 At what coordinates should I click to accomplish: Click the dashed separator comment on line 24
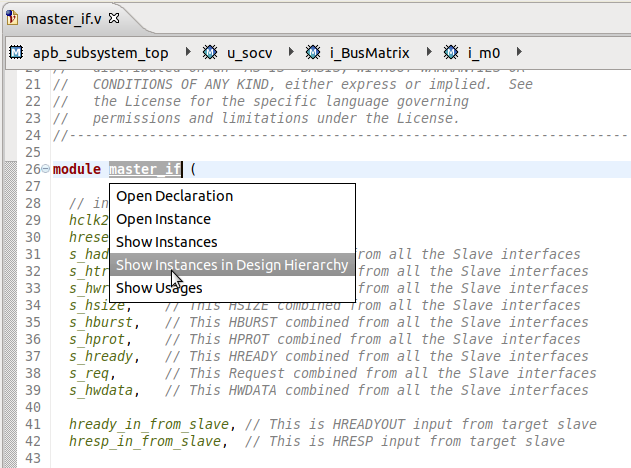pyautogui.click(x=340, y=136)
